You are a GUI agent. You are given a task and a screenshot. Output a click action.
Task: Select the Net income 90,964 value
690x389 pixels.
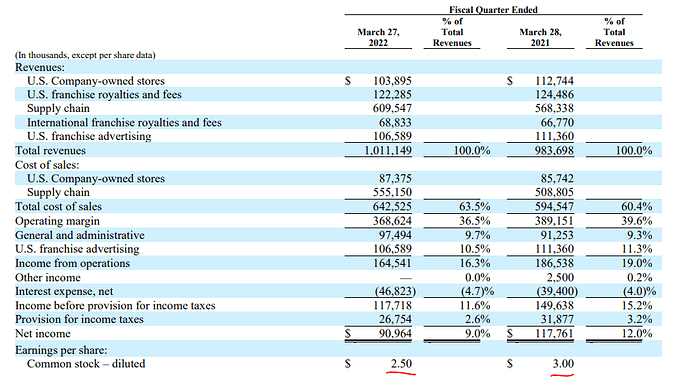tap(395, 334)
